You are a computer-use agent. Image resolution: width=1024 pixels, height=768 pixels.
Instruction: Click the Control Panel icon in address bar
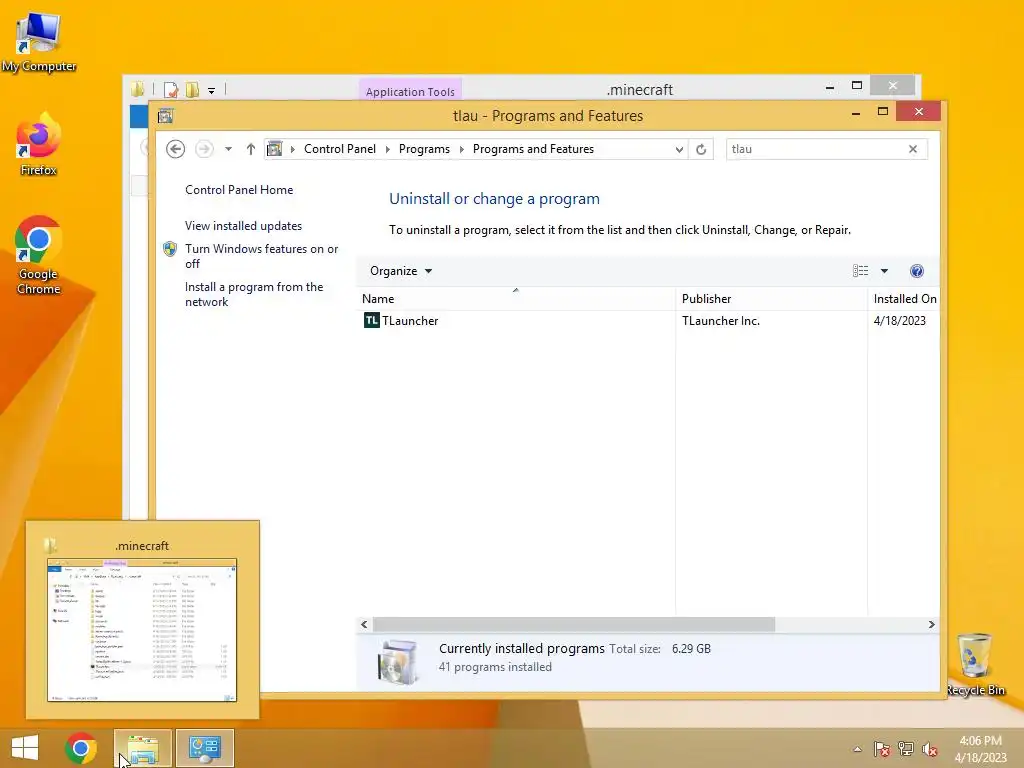pyautogui.click(x=275, y=149)
